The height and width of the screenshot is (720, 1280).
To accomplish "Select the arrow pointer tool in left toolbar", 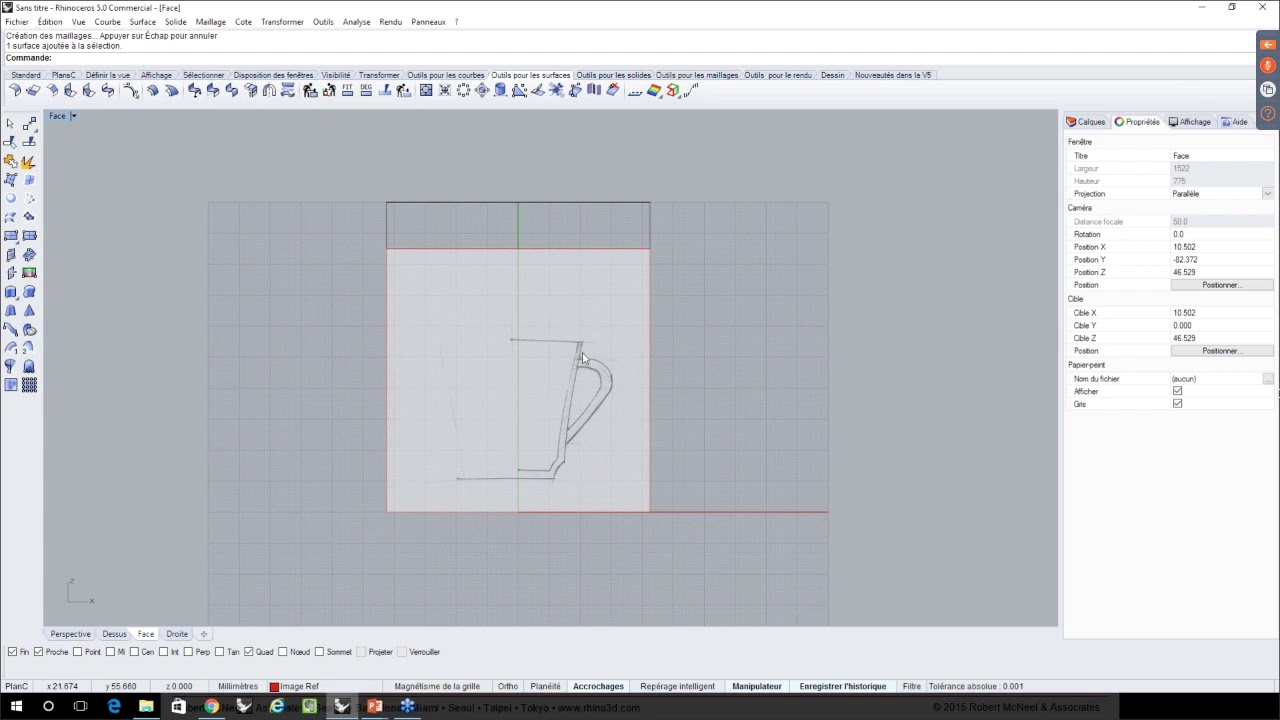I will (x=10, y=124).
